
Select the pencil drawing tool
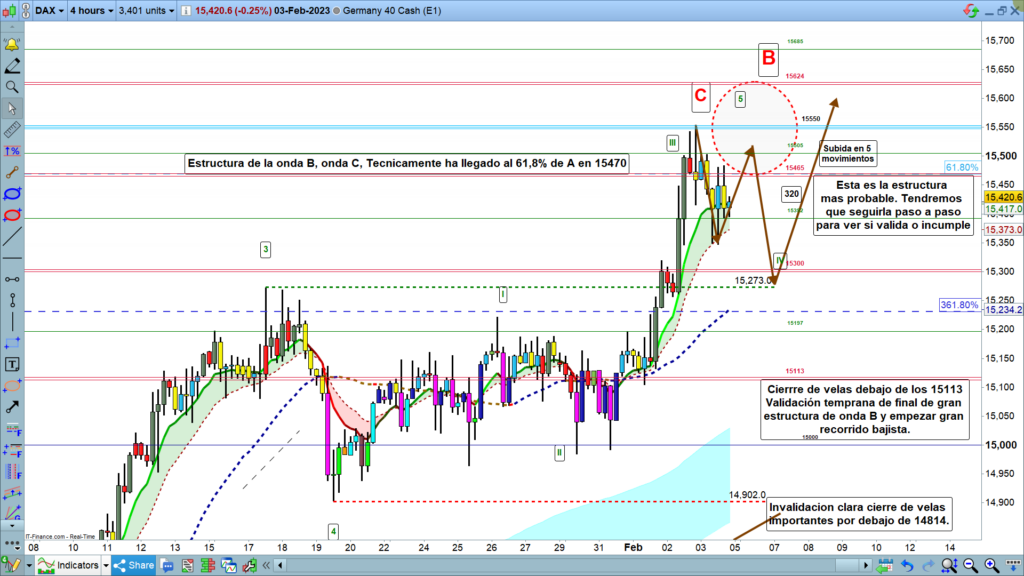coord(12,66)
